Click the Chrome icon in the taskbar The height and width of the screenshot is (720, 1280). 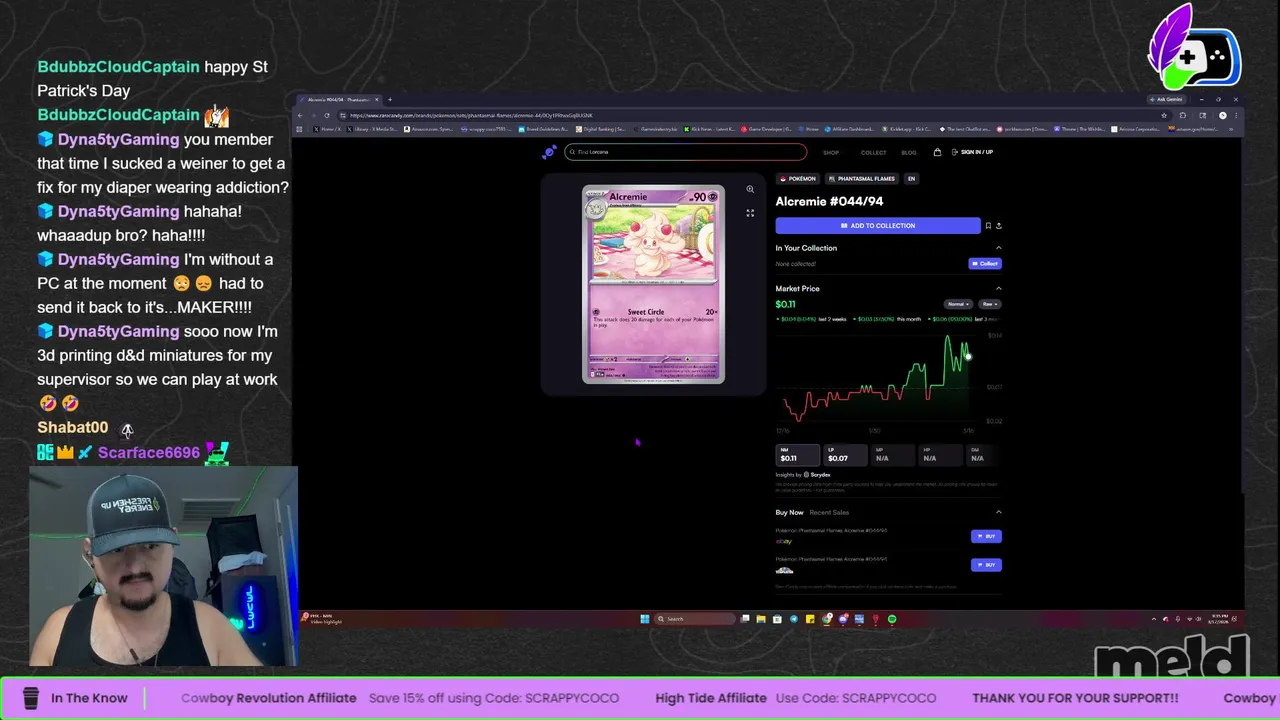click(826, 619)
